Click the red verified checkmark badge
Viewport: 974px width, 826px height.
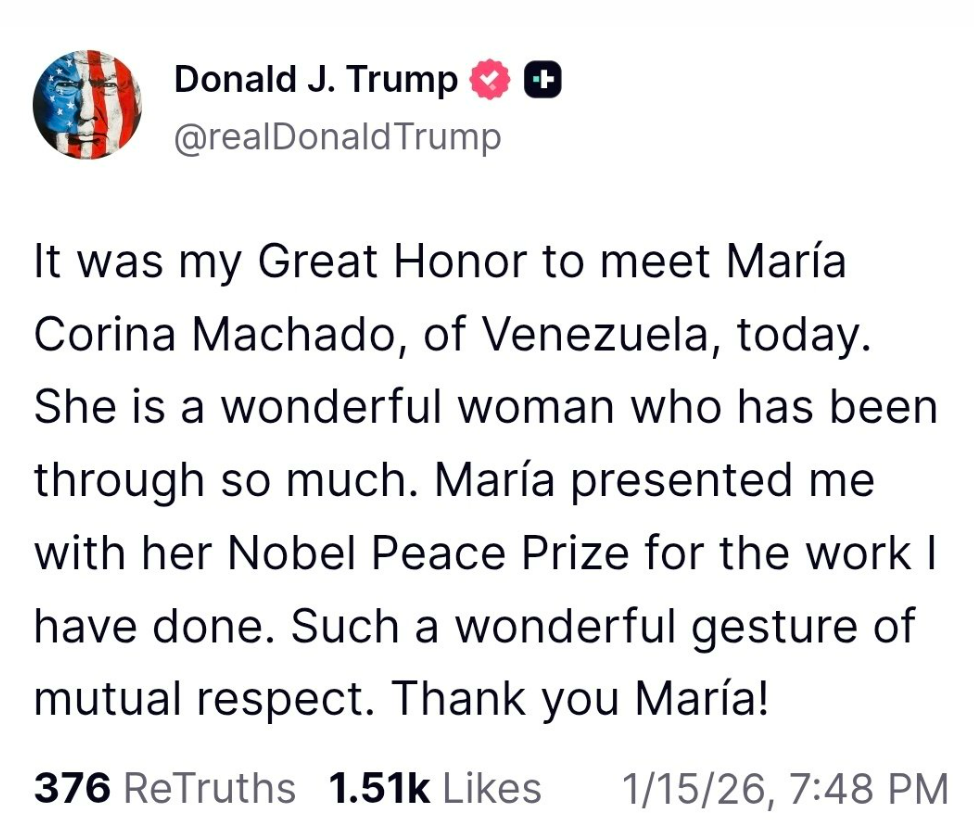(x=491, y=81)
